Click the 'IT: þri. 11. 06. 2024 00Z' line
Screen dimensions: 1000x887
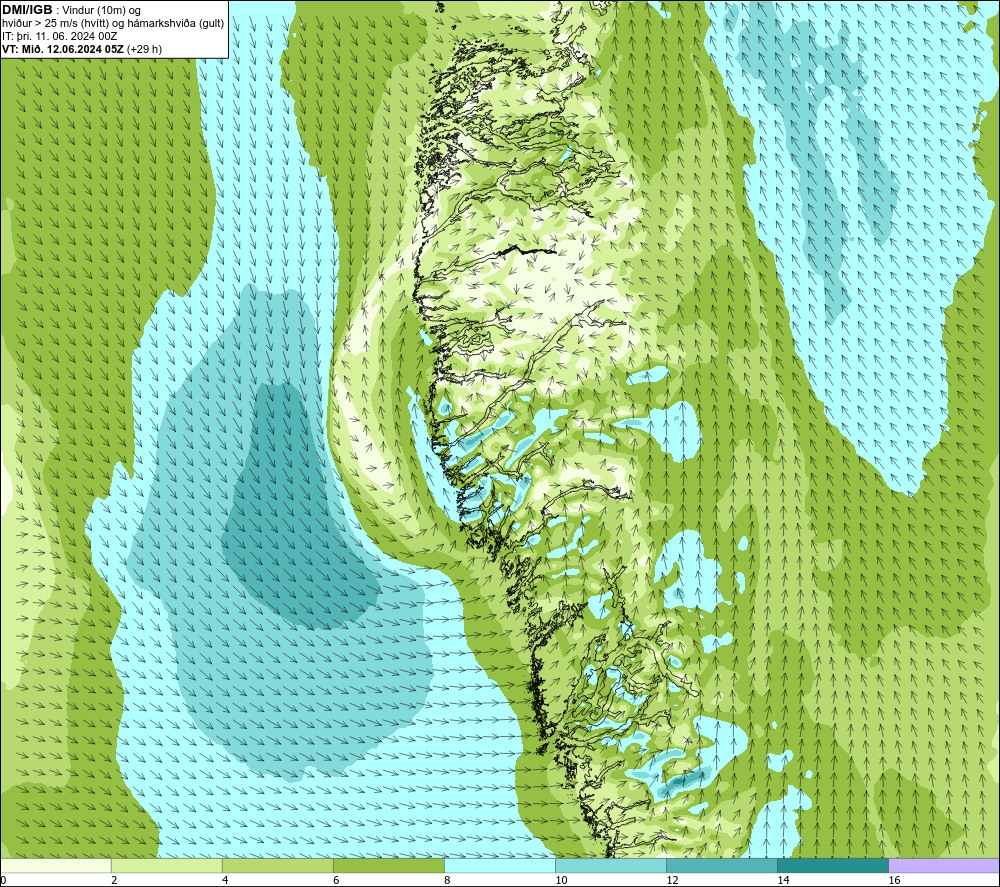[60, 36]
